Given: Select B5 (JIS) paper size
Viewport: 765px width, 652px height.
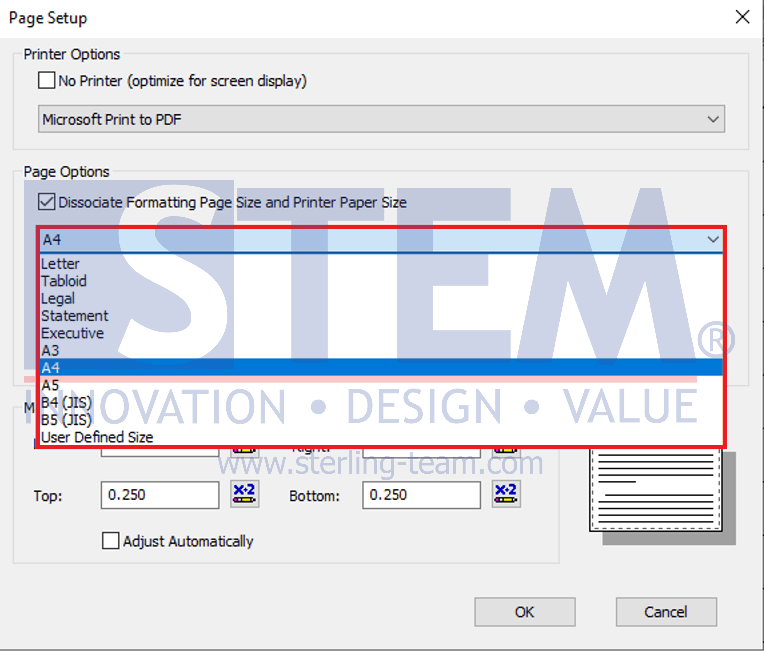Looking at the screenshot, I should 66,420.
